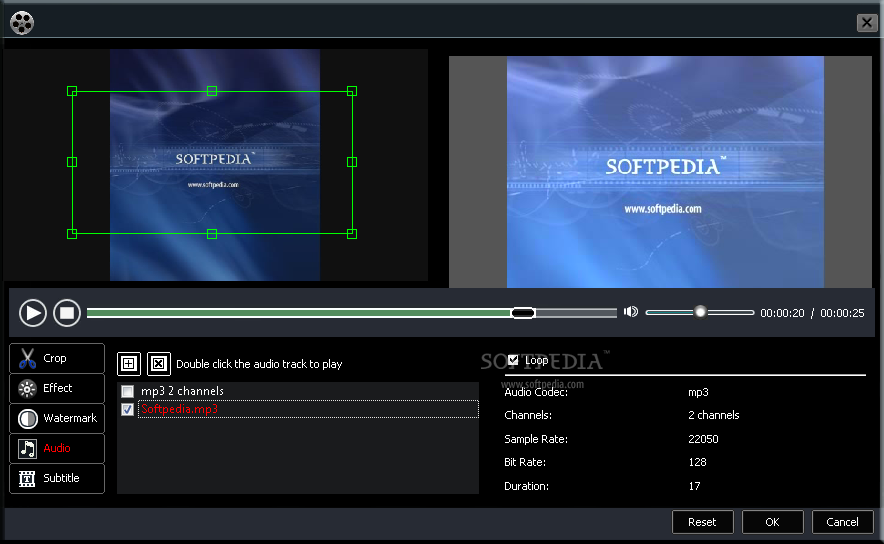The image size is (884, 544).
Task: Click the volume slider knob
Action: point(700,312)
